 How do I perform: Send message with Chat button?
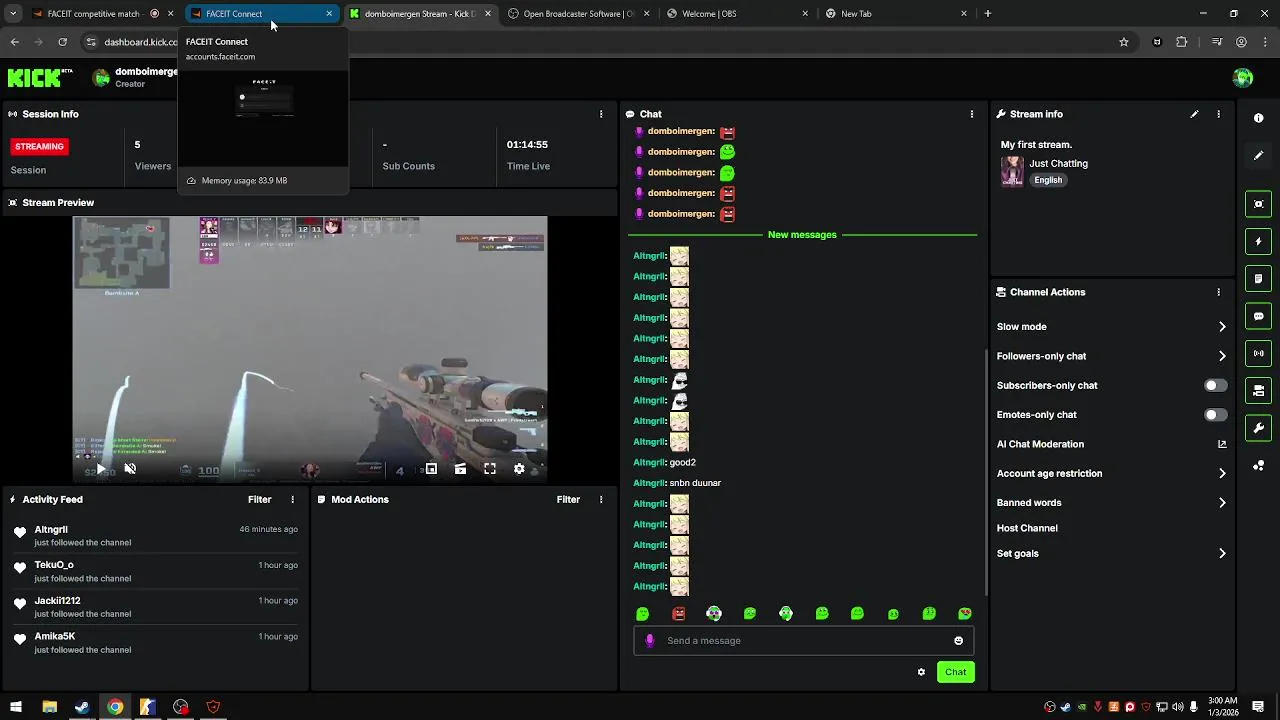tap(955, 672)
